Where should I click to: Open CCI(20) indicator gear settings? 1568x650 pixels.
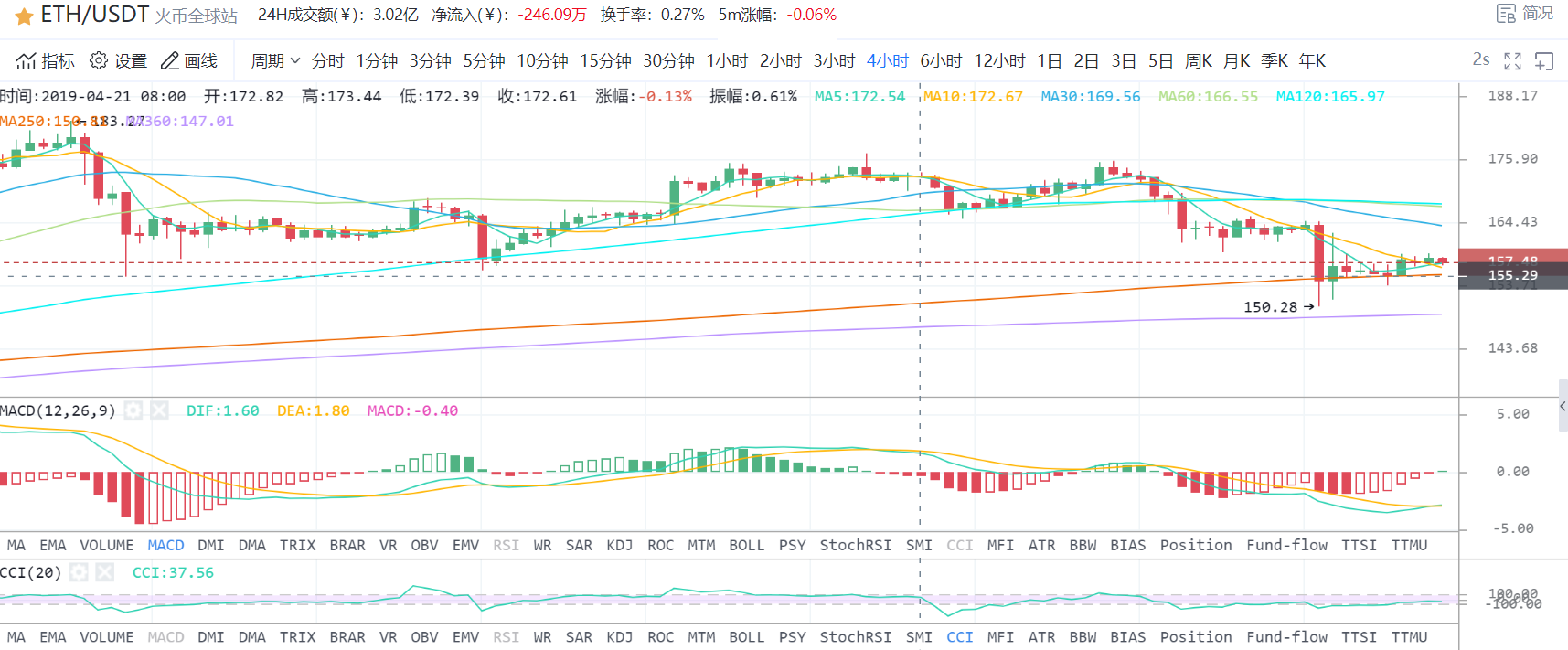coord(80,572)
